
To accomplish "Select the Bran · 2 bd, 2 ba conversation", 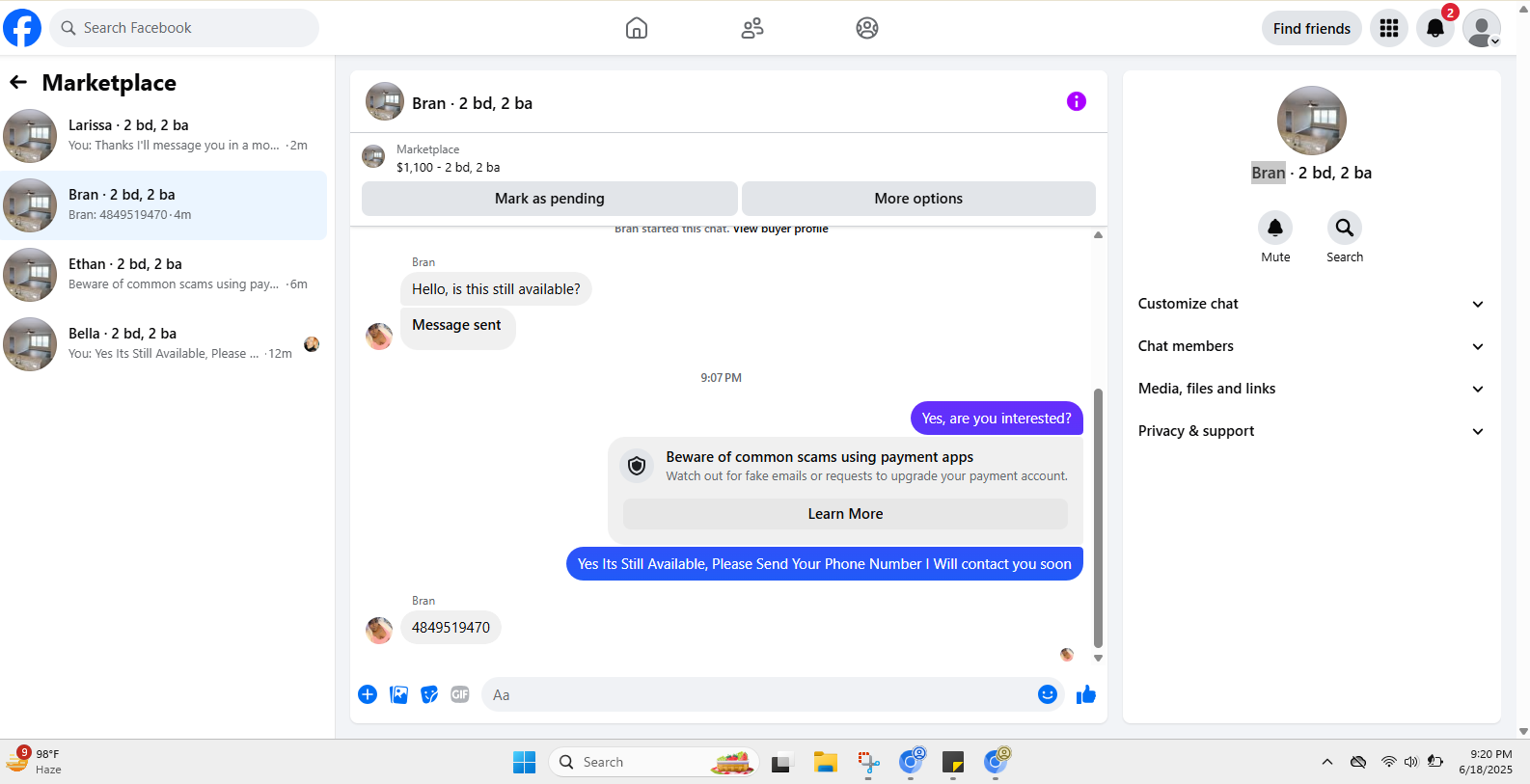I will [164, 205].
